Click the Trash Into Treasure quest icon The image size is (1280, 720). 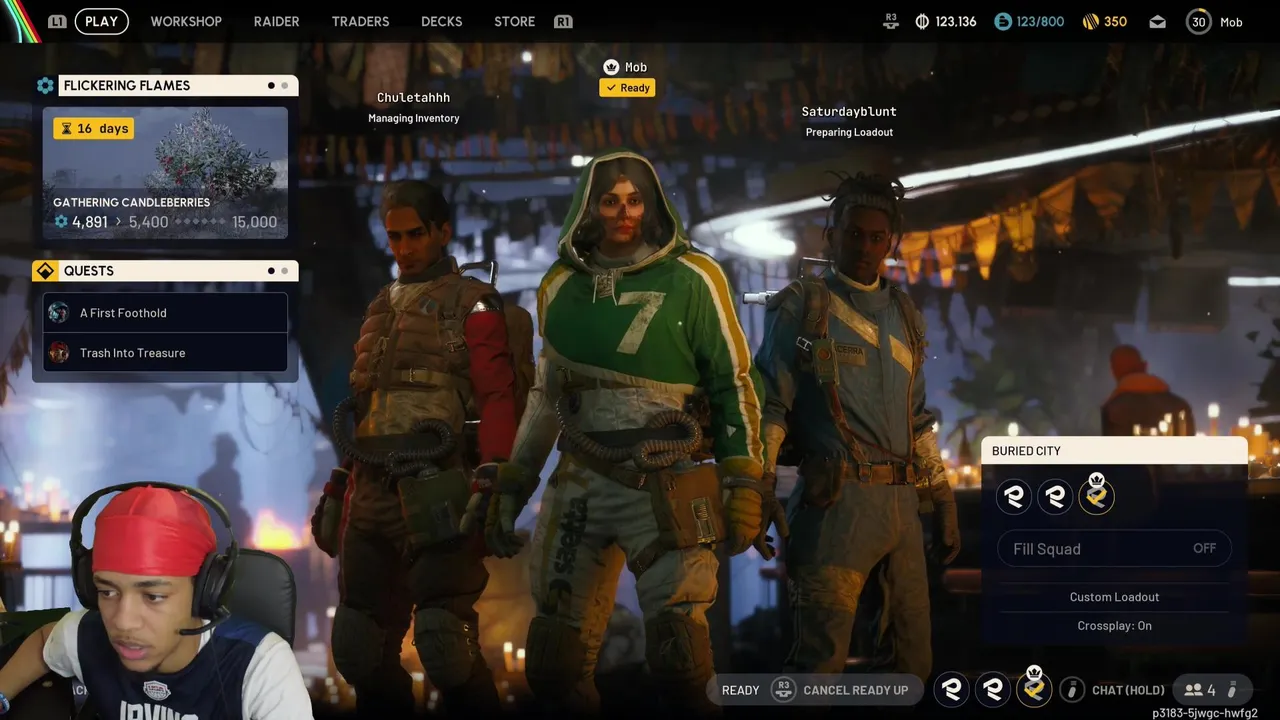click(59, 353)
